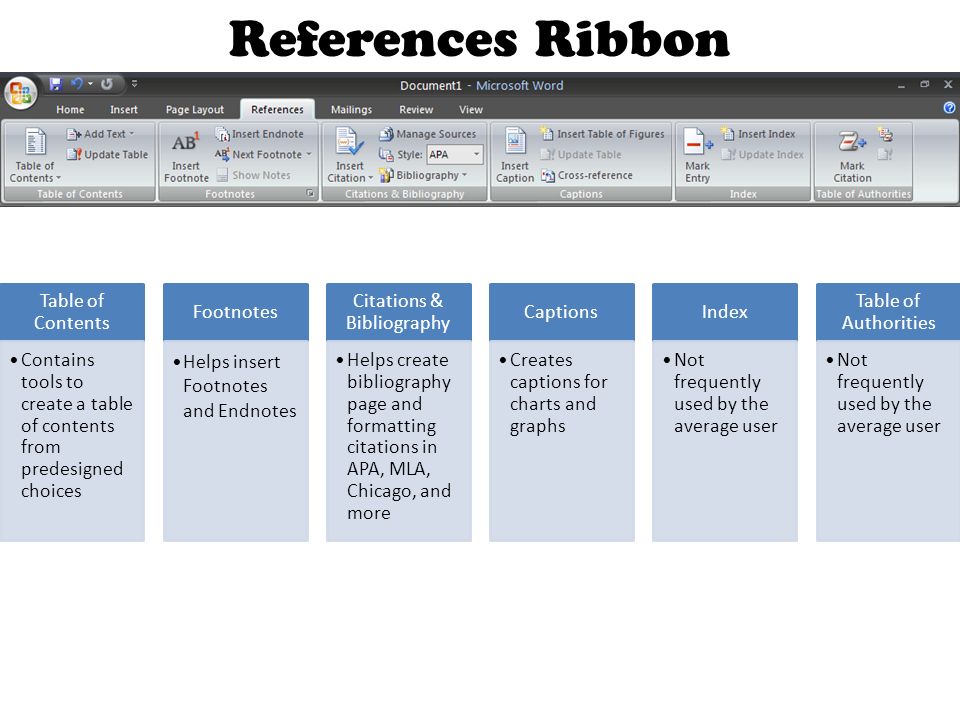Open Bibliography dropdown

423,175
